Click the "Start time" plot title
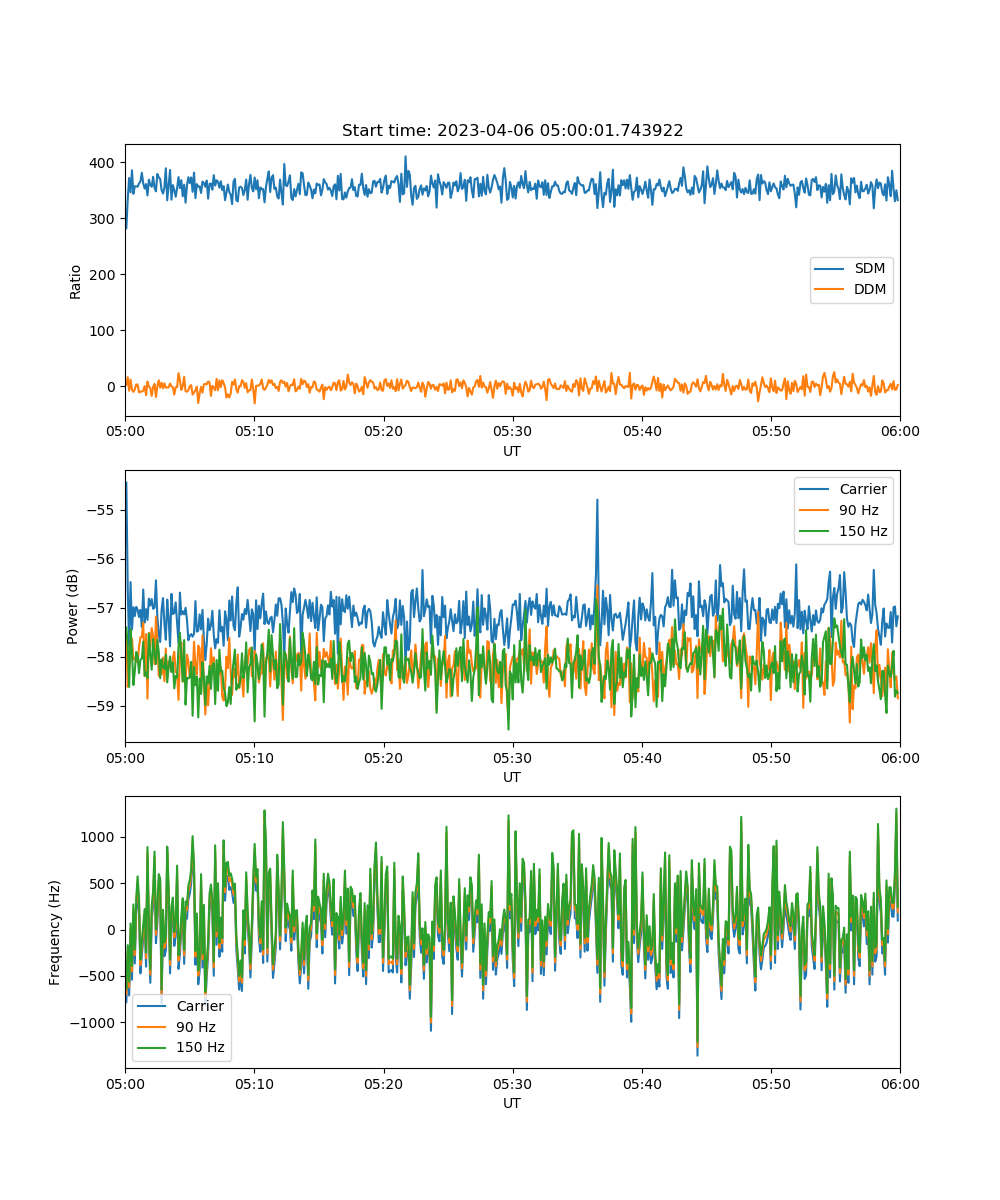Viewport: 1000px width, 1200px height. click(512, 131)
